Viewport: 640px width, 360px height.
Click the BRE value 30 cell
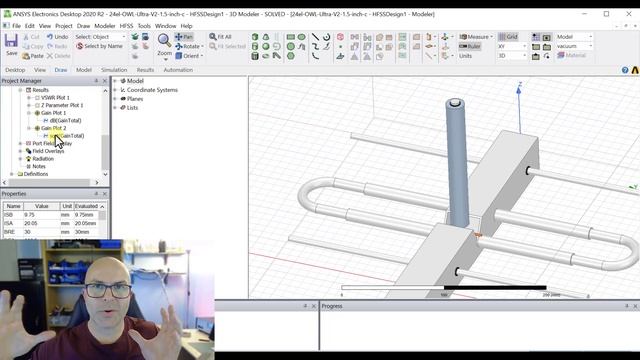pos(41,232)
